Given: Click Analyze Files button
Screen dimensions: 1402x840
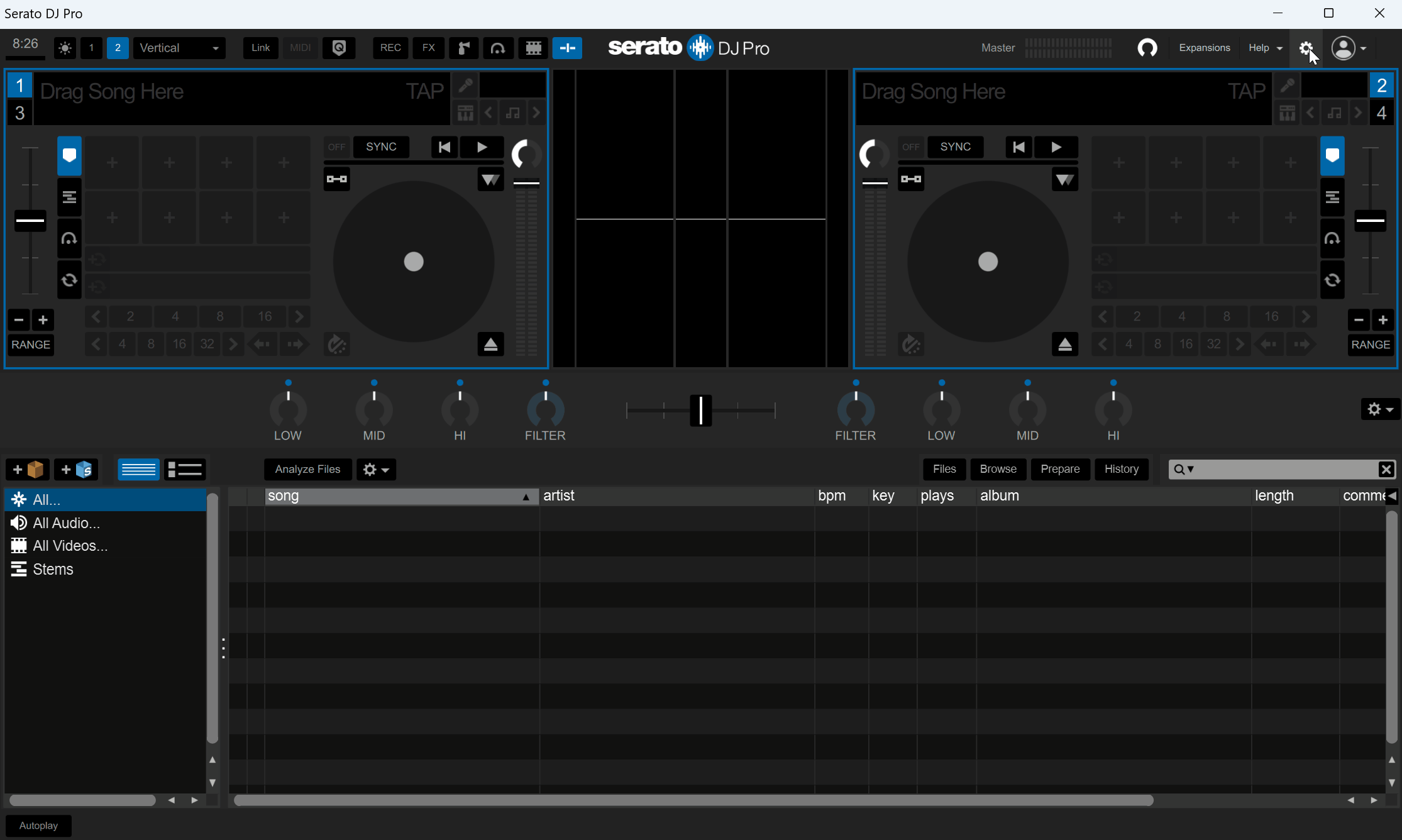Looking at the screenshot, I should click(x=307, y=470).
